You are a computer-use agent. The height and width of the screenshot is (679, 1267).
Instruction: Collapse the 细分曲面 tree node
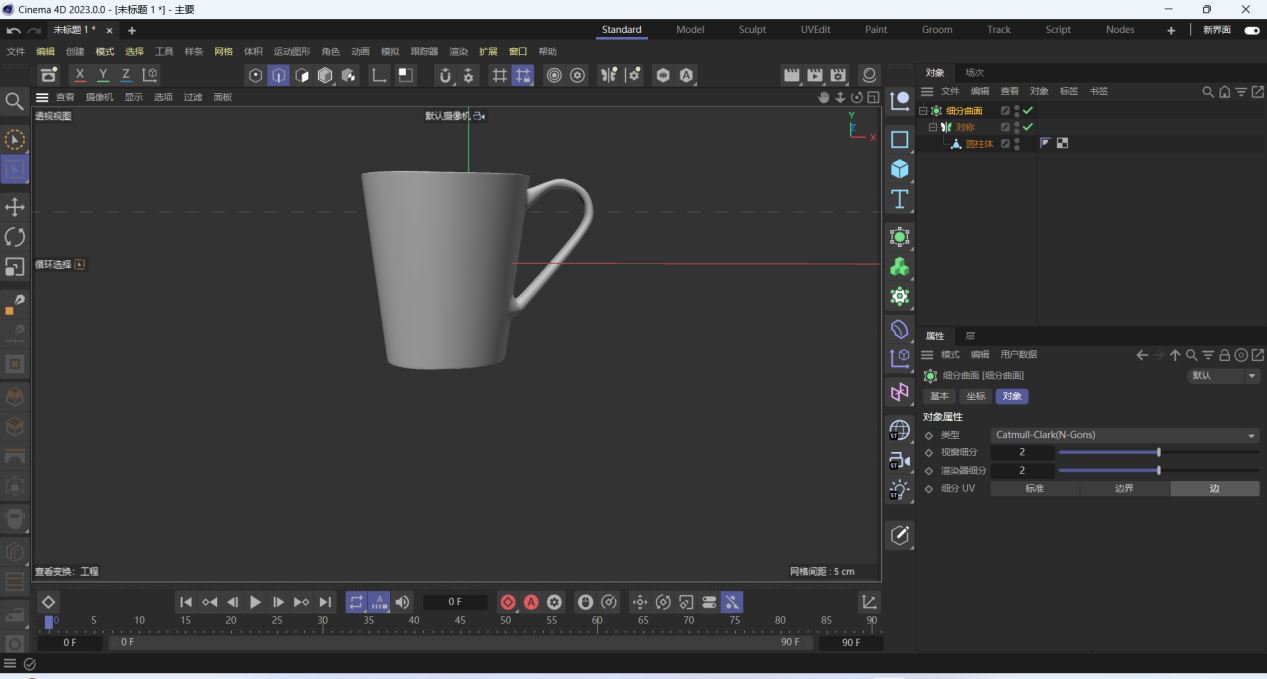[923, 111]
